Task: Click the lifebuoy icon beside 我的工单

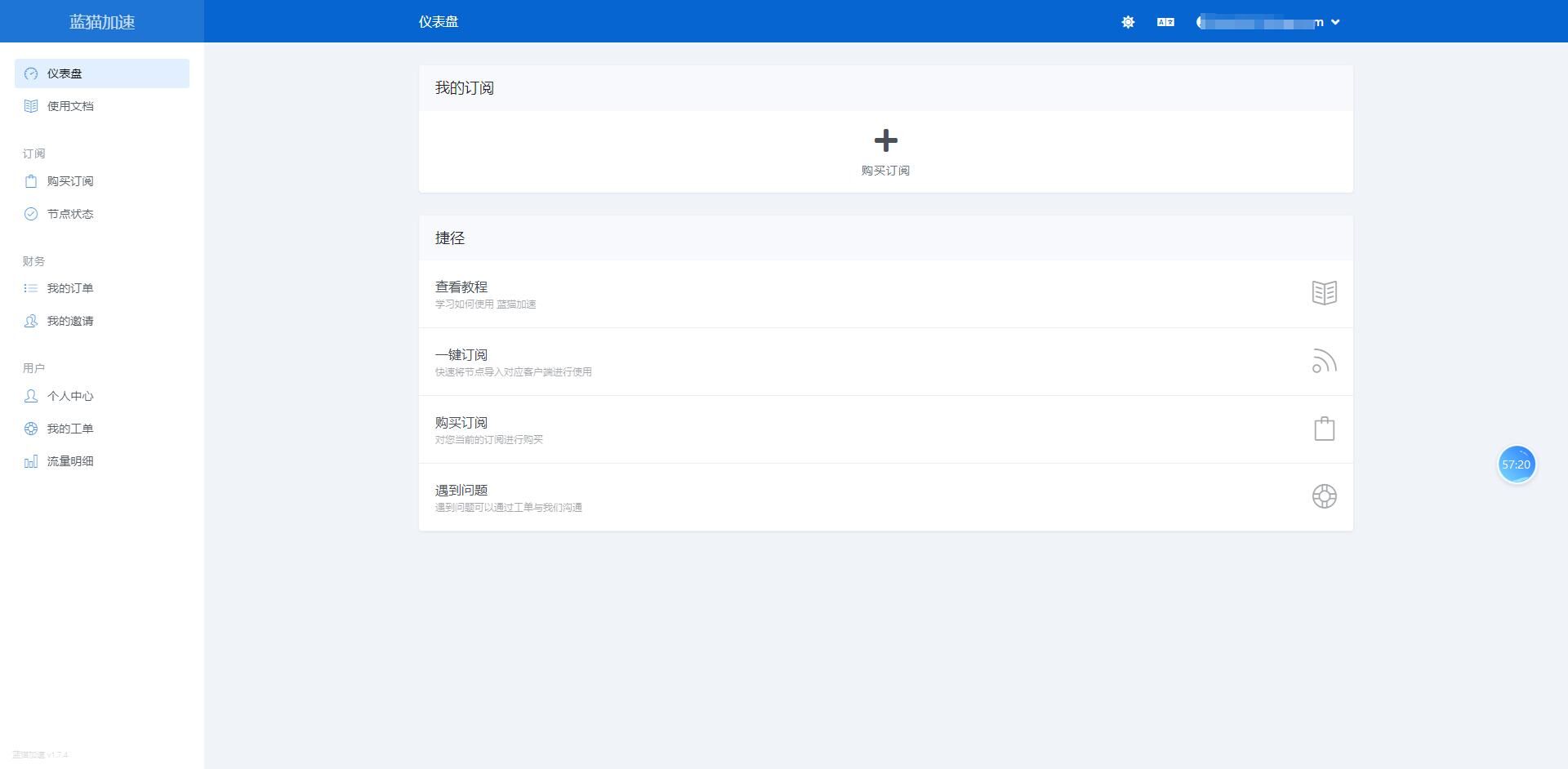Action: (x=31, y=429)
